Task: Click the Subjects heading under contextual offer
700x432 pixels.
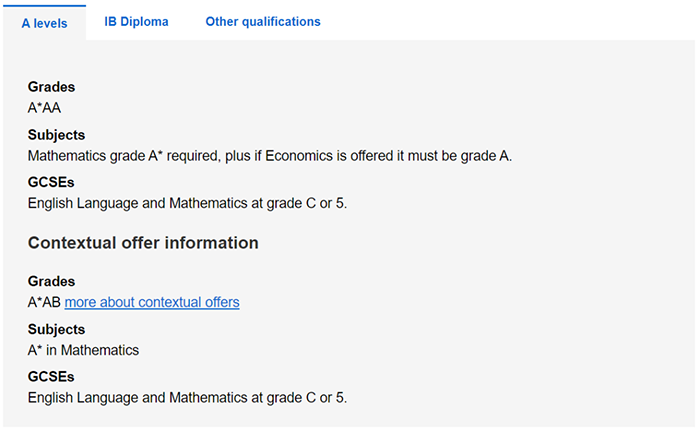Action: coord(56,329)
